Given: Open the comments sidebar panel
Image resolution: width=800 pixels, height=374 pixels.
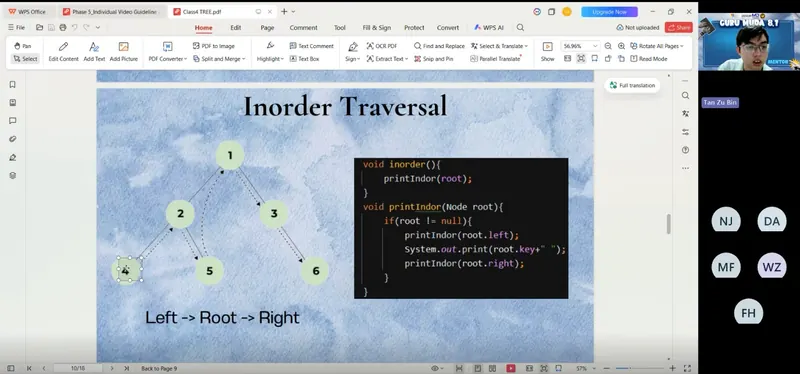Looking at the screenshot, I should 13,121.
